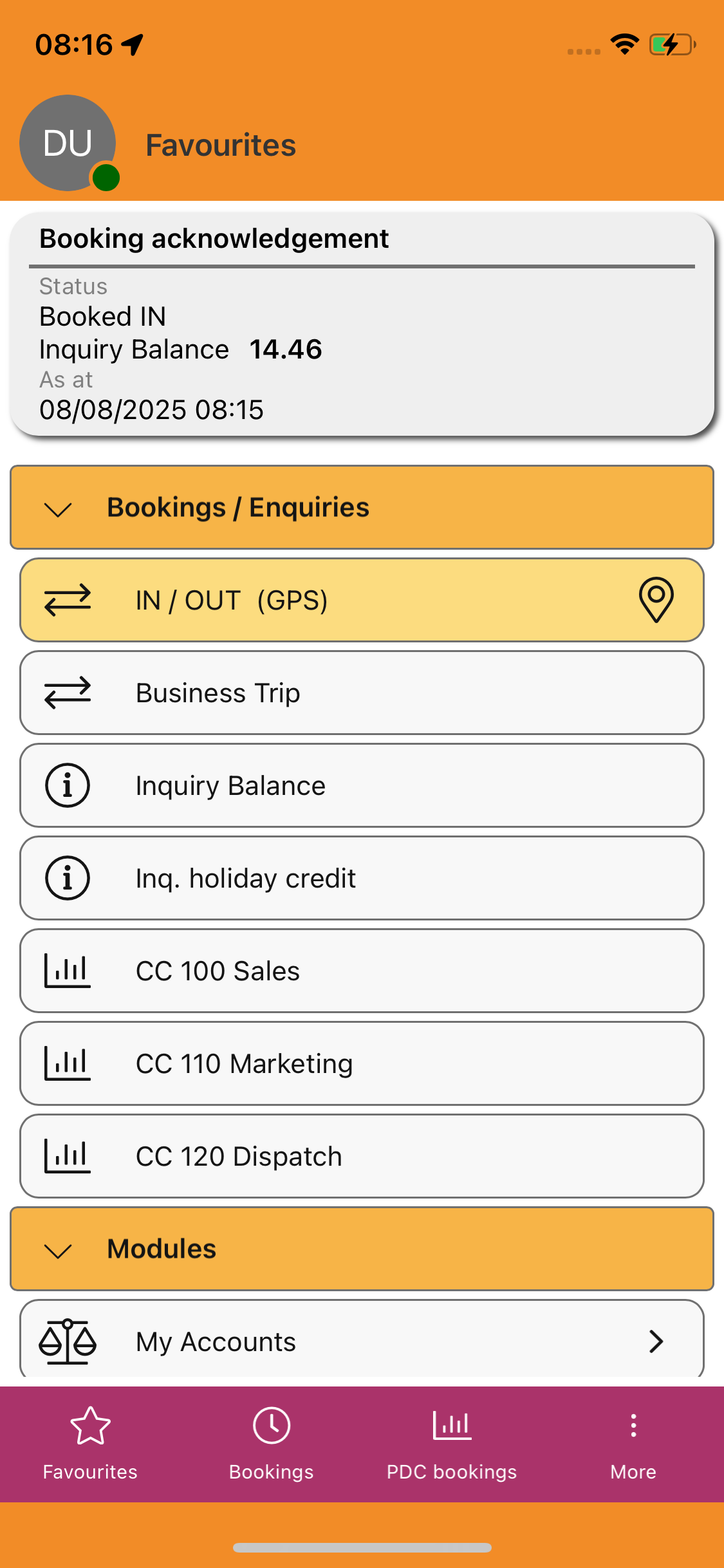This screenshot has width=724, height=1568.
Task: Open the More tab menu
Action: [x=633, y=1444]
